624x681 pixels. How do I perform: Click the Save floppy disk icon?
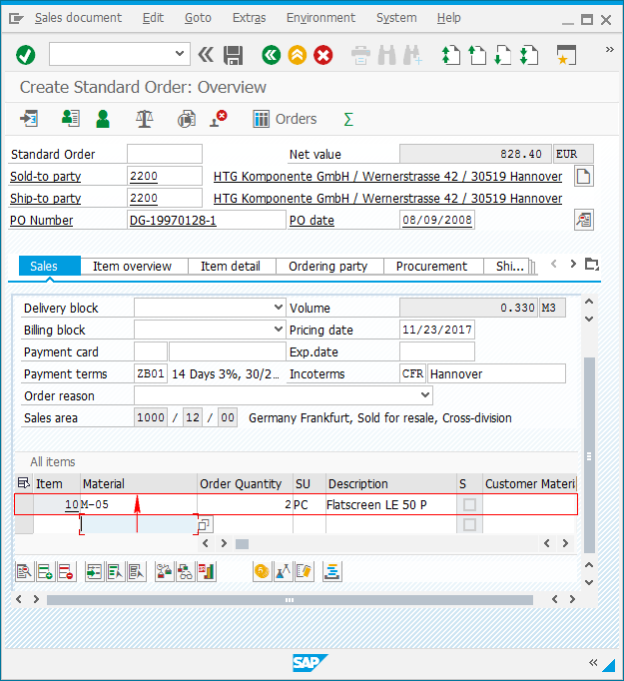click(233, 55)
